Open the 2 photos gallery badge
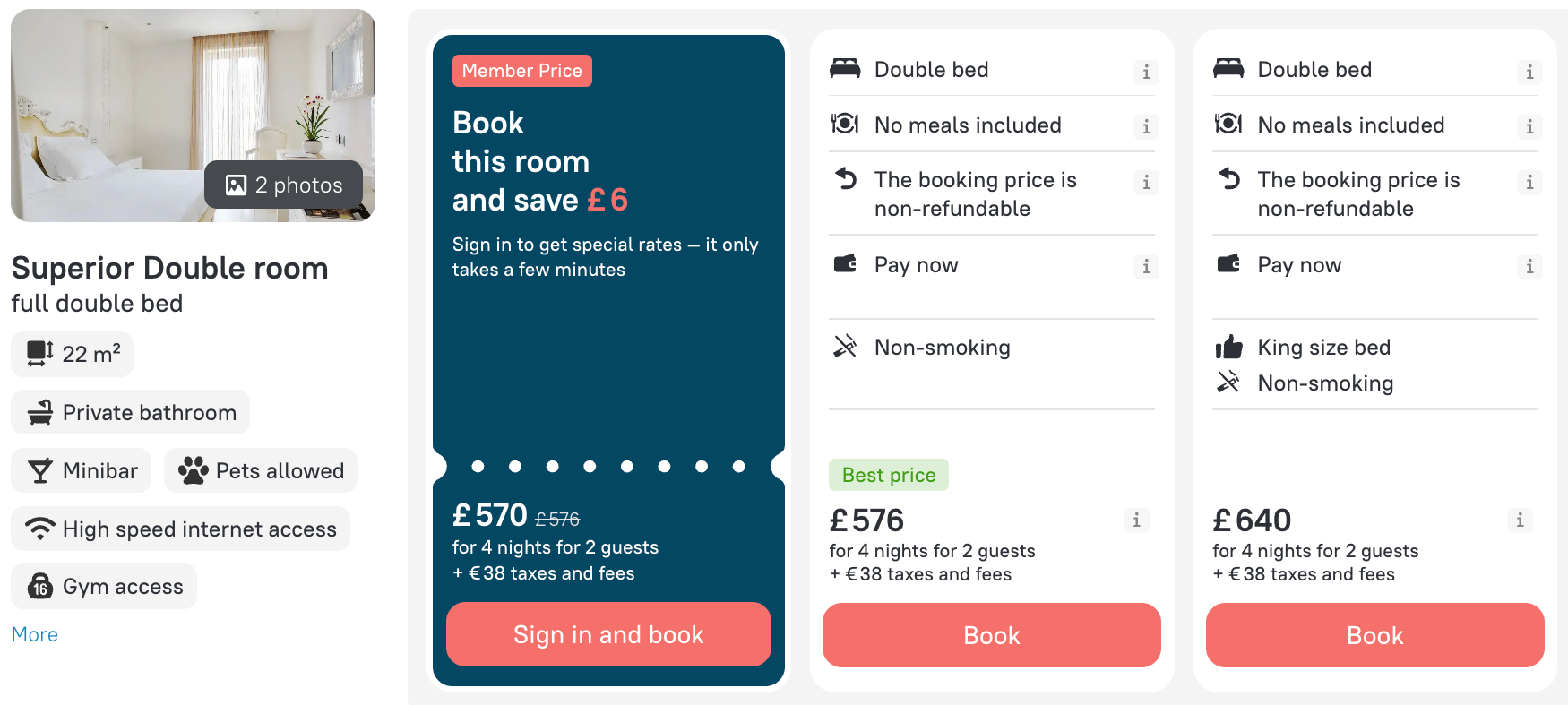 [283, 185]
